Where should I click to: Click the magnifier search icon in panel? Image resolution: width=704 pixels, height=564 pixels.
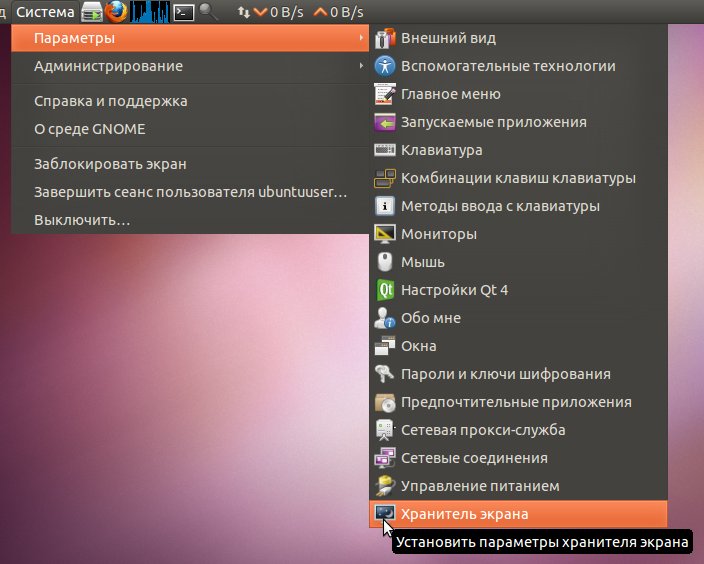[x=208, y=12]
